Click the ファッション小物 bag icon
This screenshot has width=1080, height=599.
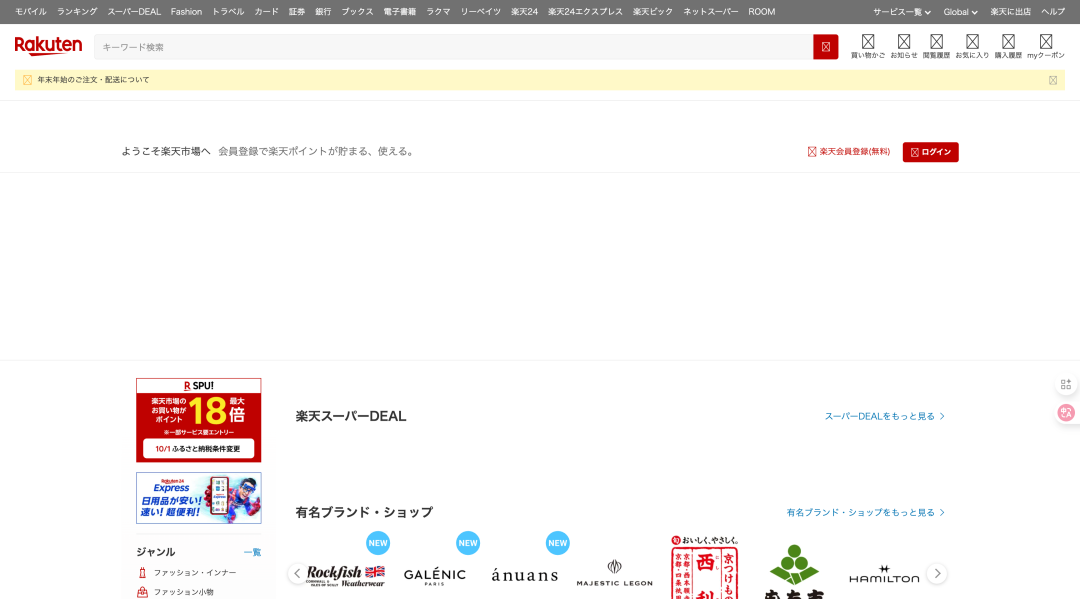click(x=143, y=592)
